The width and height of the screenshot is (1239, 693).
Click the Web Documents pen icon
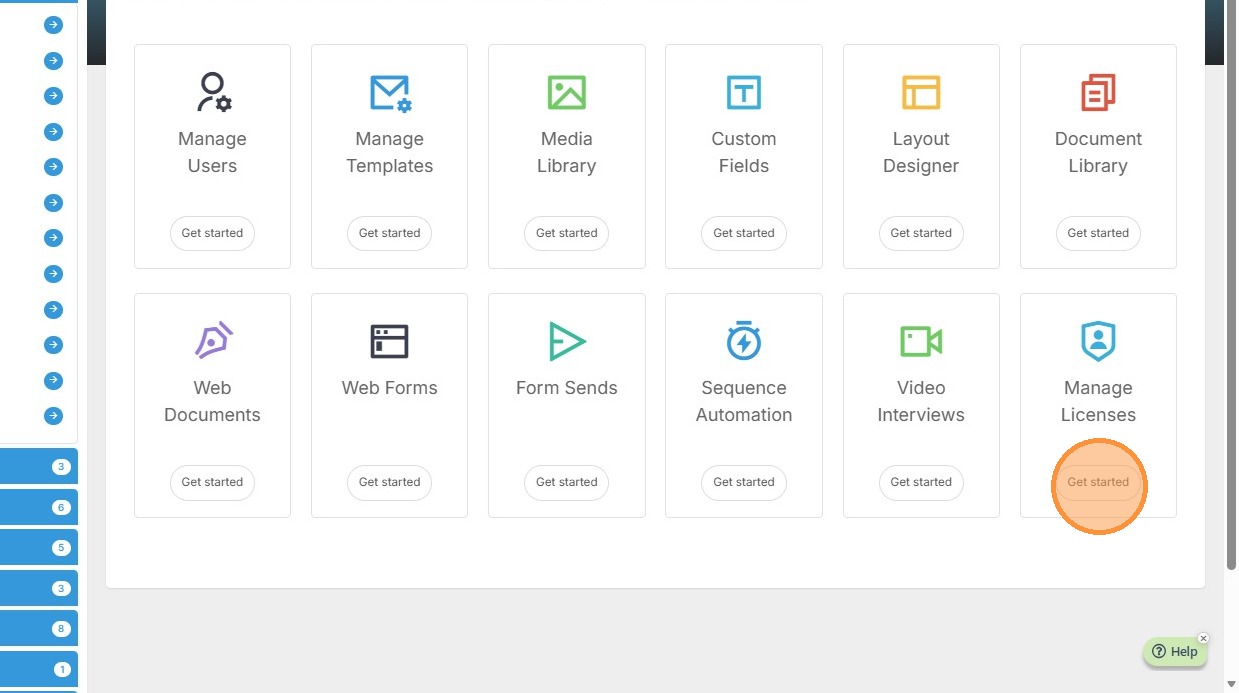pos(212,341)
